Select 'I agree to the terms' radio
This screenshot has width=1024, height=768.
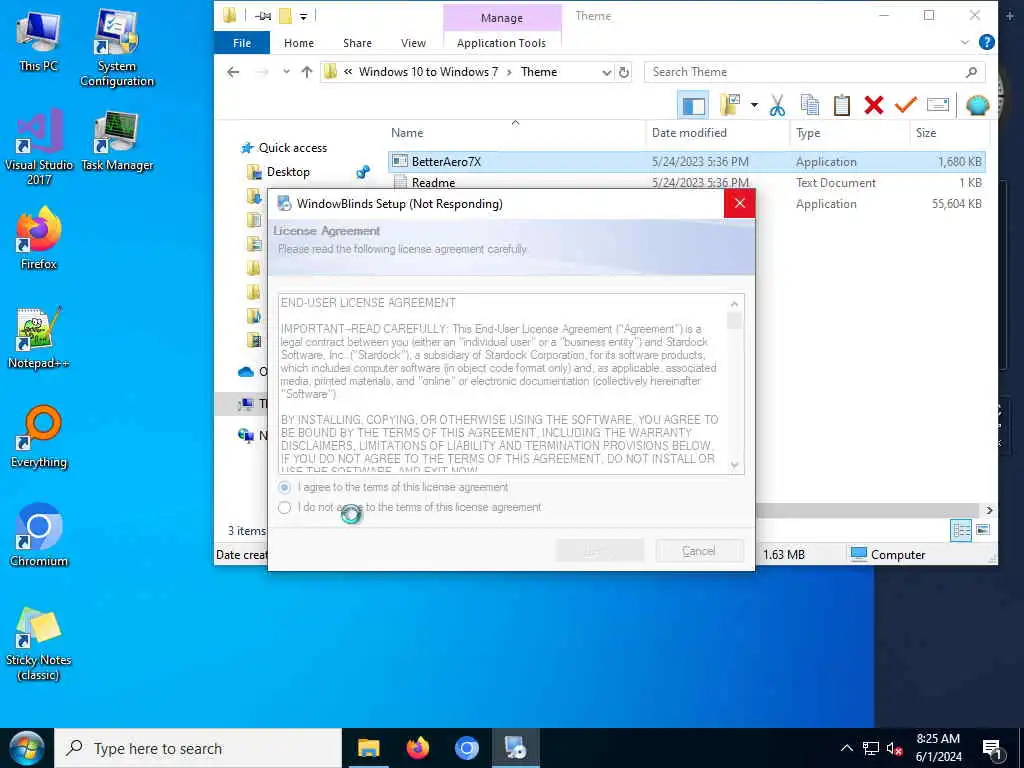point(285,487)
